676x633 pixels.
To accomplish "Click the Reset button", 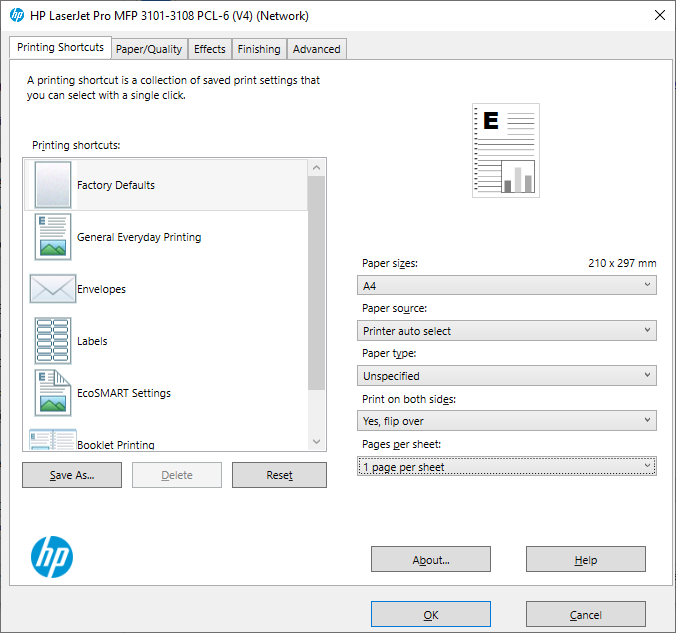I will pyautogui.click(x=279, y=475).
